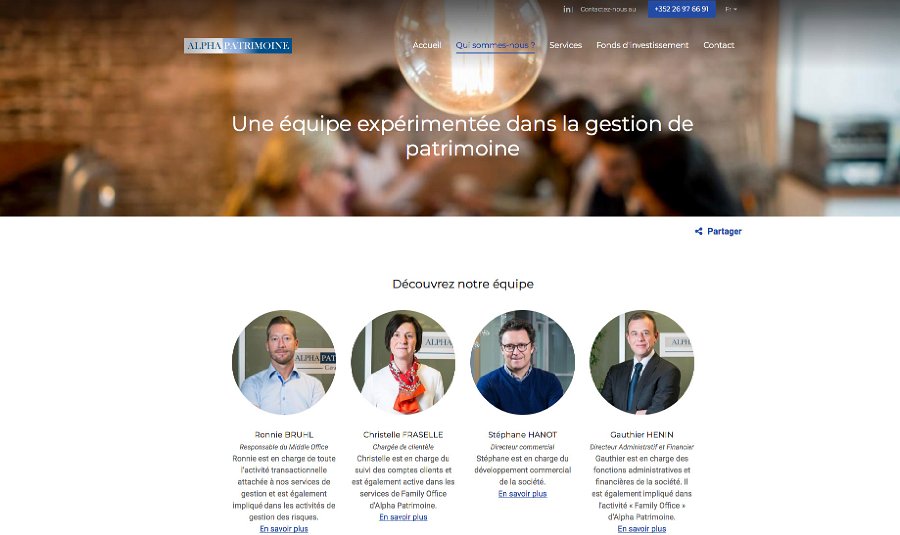Open the Fr language dropdown
Screen dimensions: 900x535
(731, 9)
